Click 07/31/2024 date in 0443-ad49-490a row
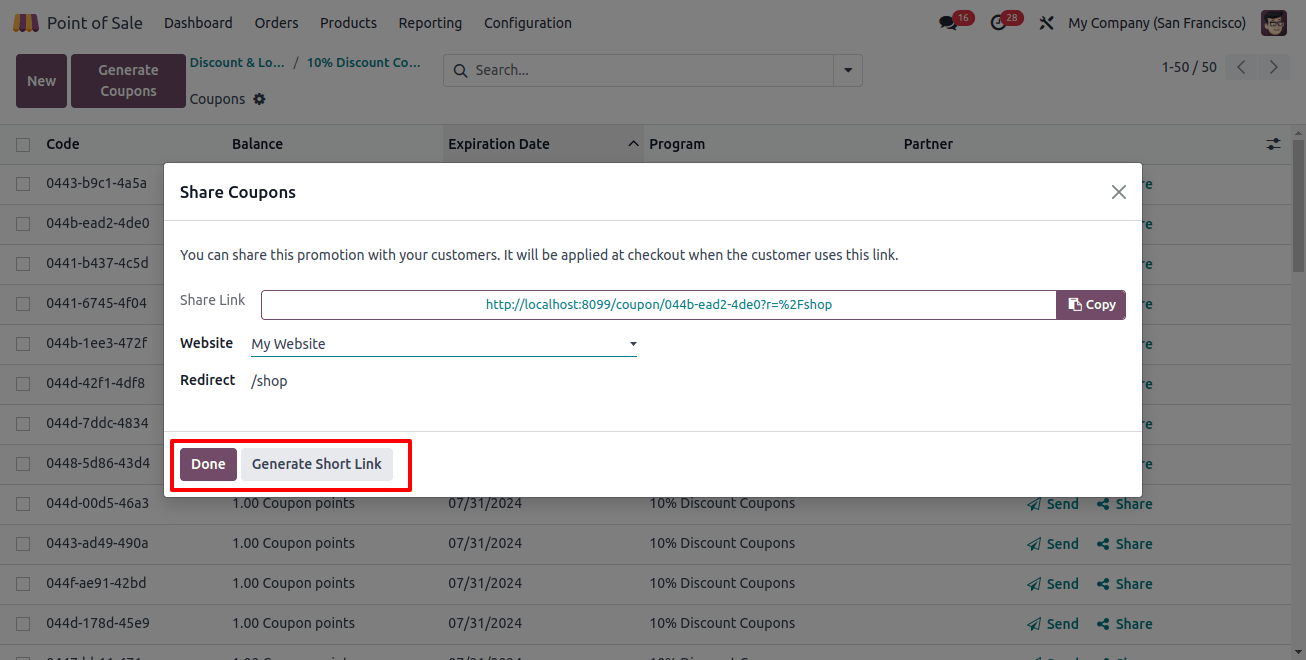 tap(485, 543)
